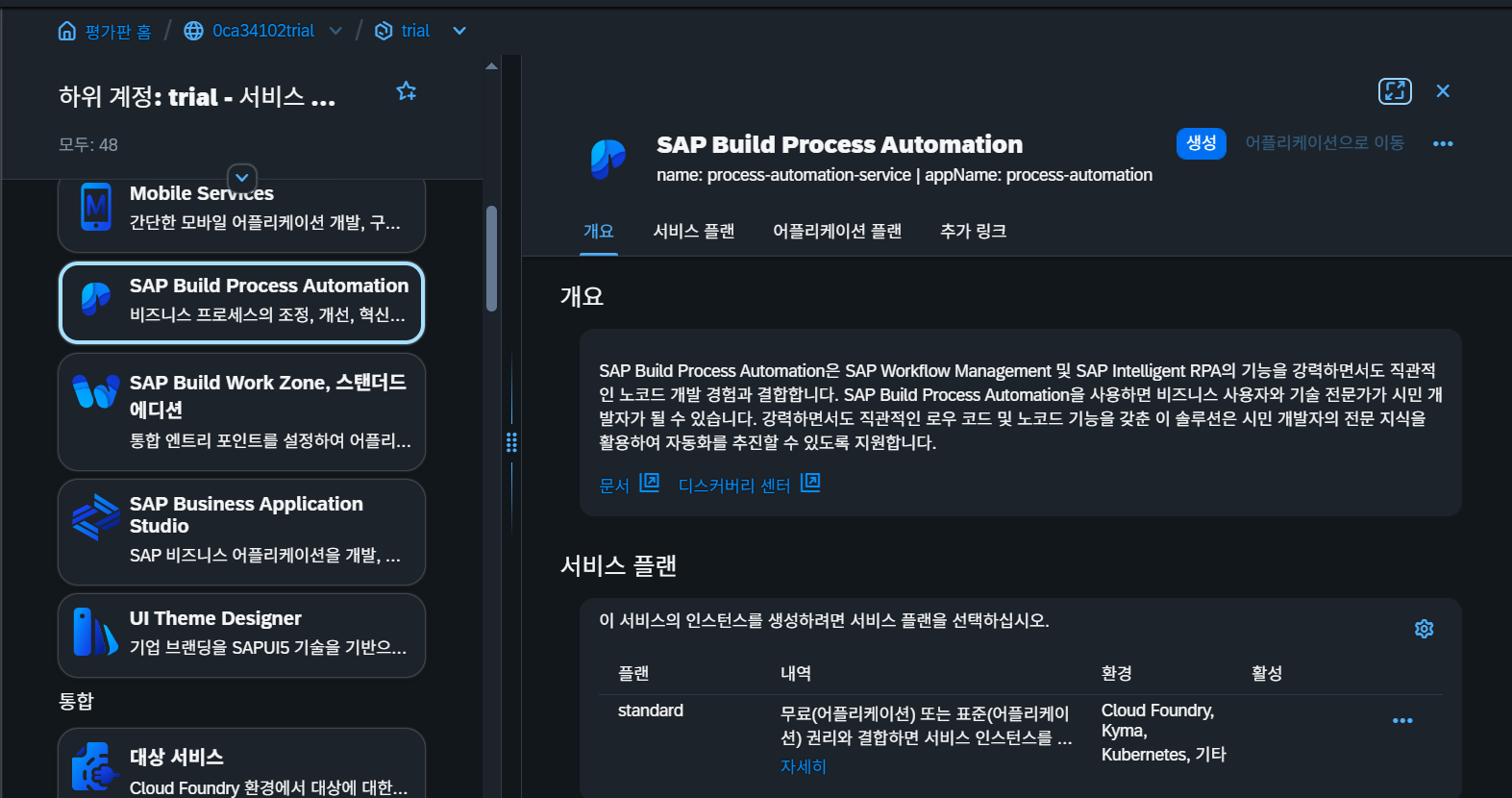Click the 모두: 48 count text
This screenshot has height=798, width=1512.
coord(88,145)
